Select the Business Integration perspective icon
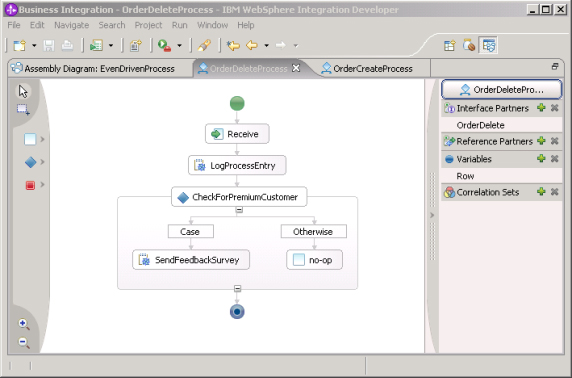This screenshot has height=378, width=572. [x=488, y=46]
